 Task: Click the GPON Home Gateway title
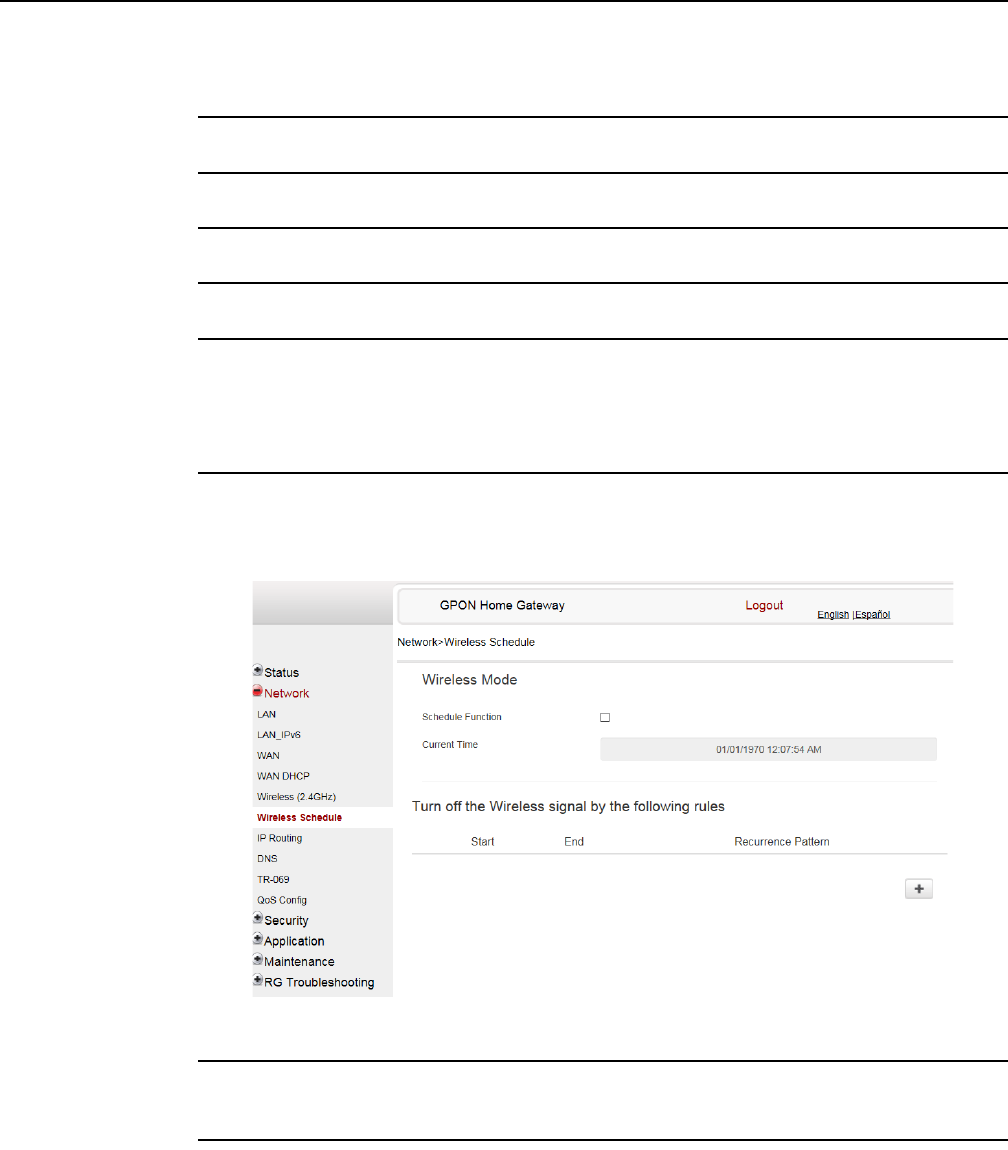[x=503, y=606]
